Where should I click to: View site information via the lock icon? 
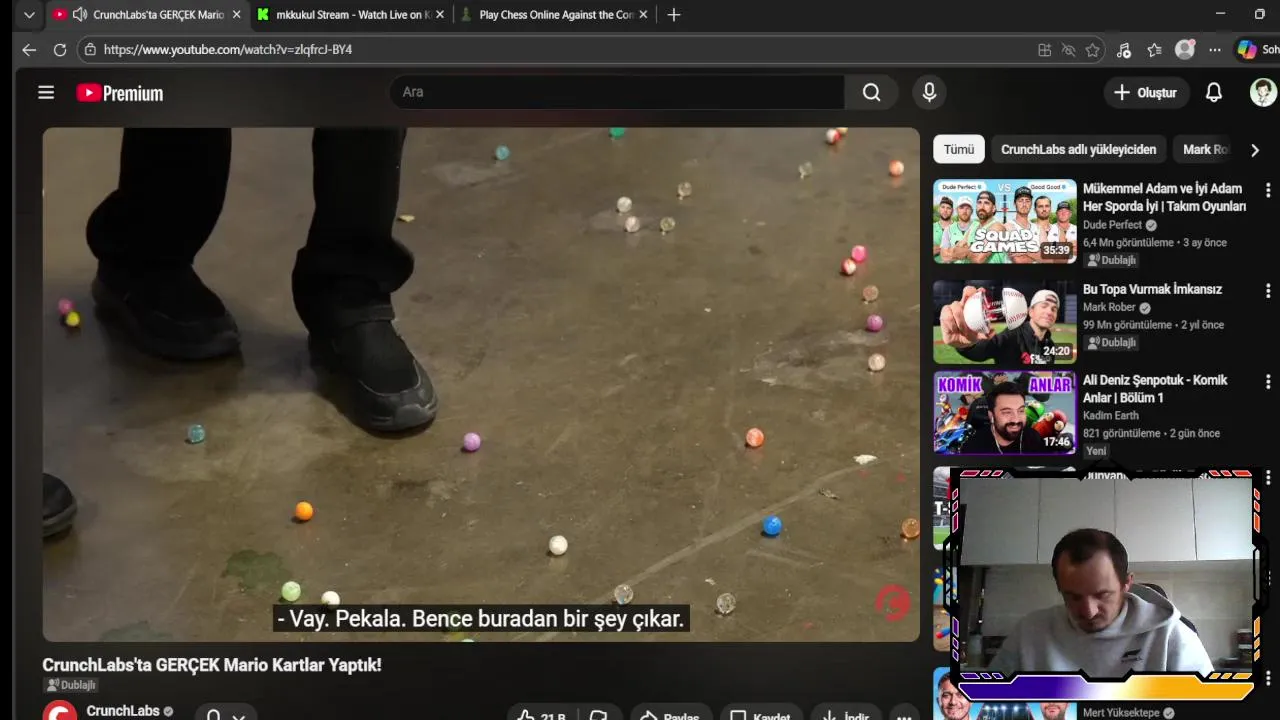pos(91,49)
